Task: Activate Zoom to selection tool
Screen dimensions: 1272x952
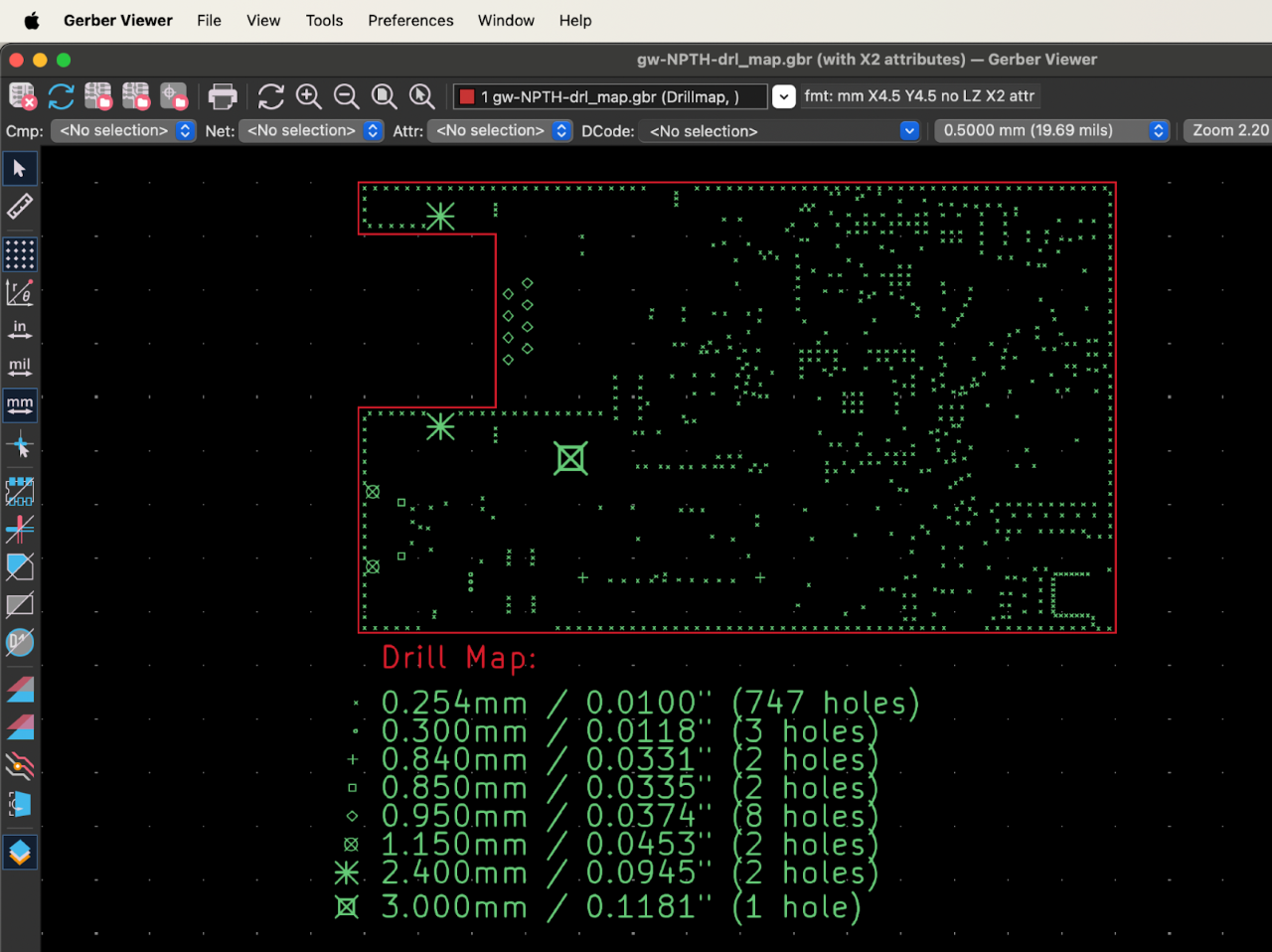Action: 422,96
